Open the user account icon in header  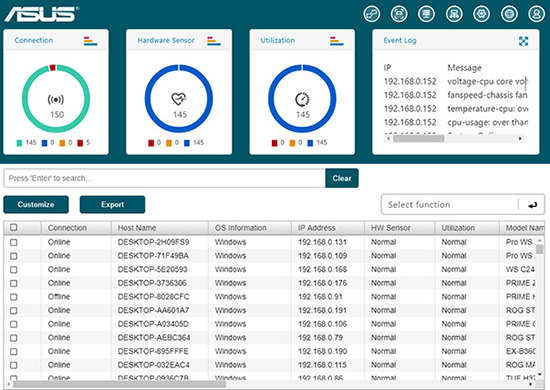(536, 14)
